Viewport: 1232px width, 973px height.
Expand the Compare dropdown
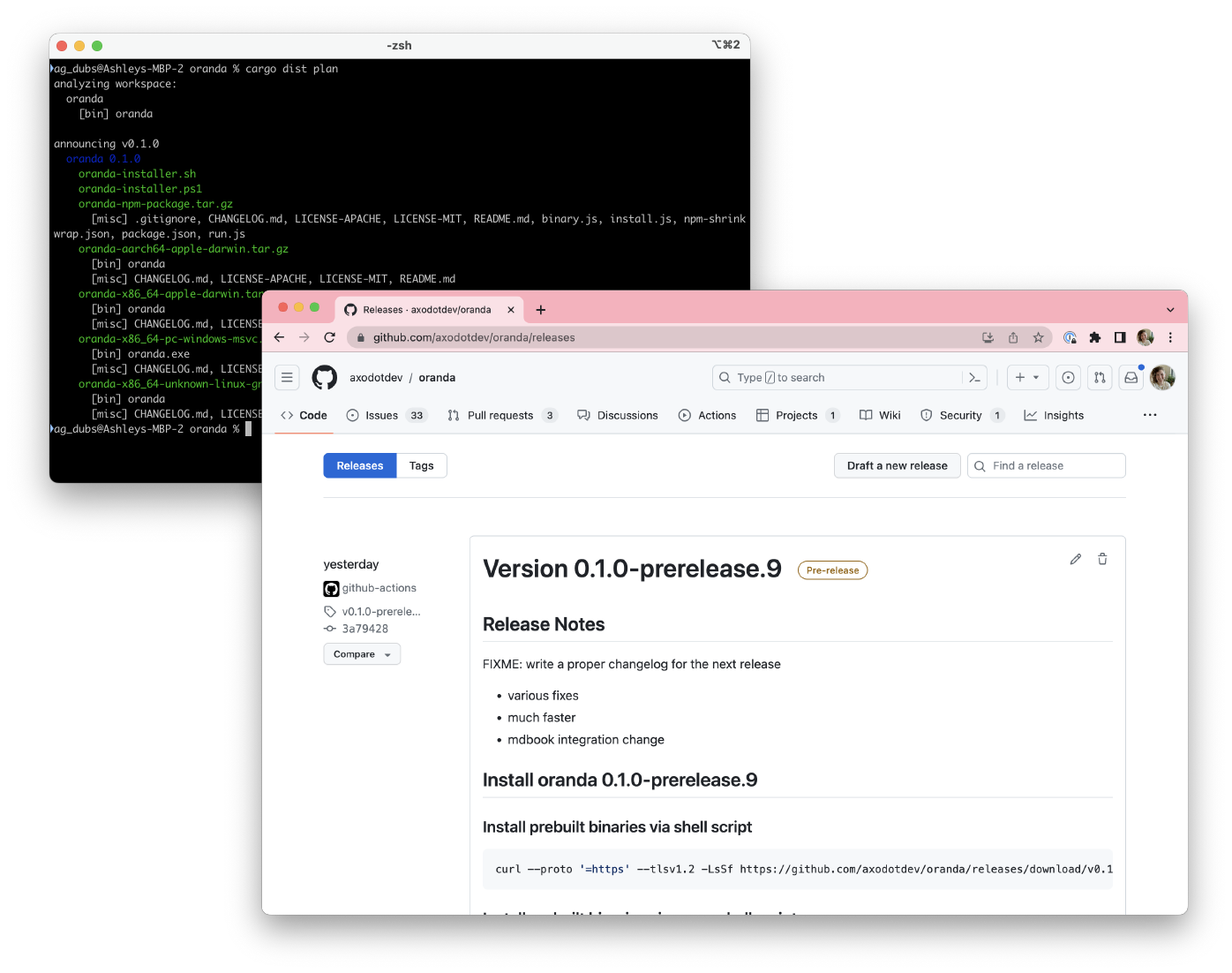coord(362,654)
